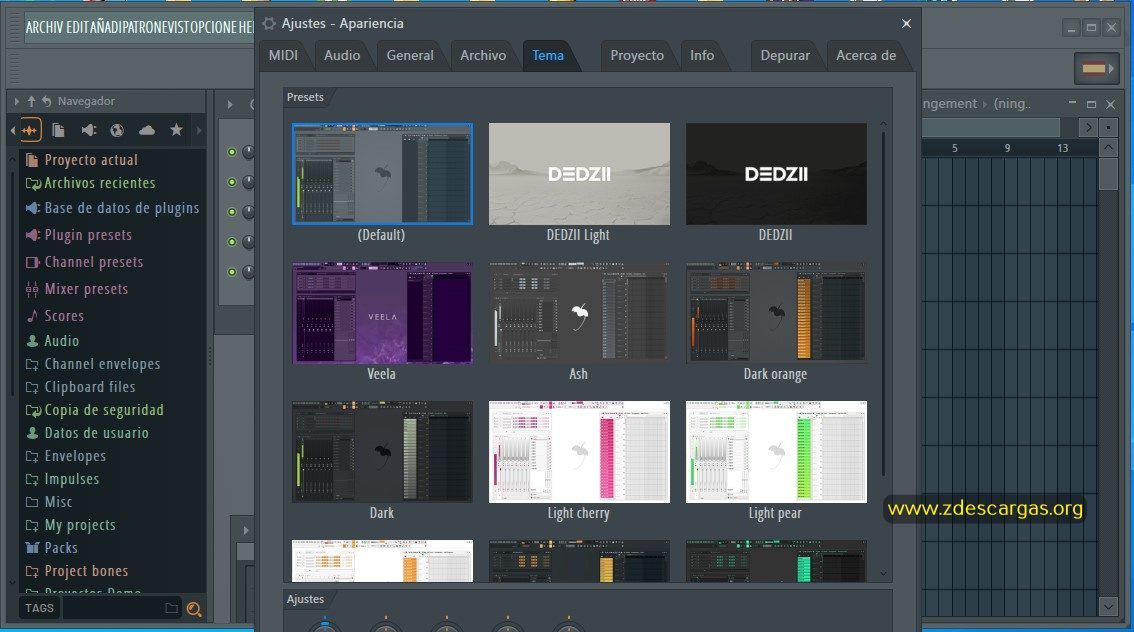This screenshot has width=1134, height=632.
Task: Click the Plugin presets speaker icon
Action: [x=33, y=235]
